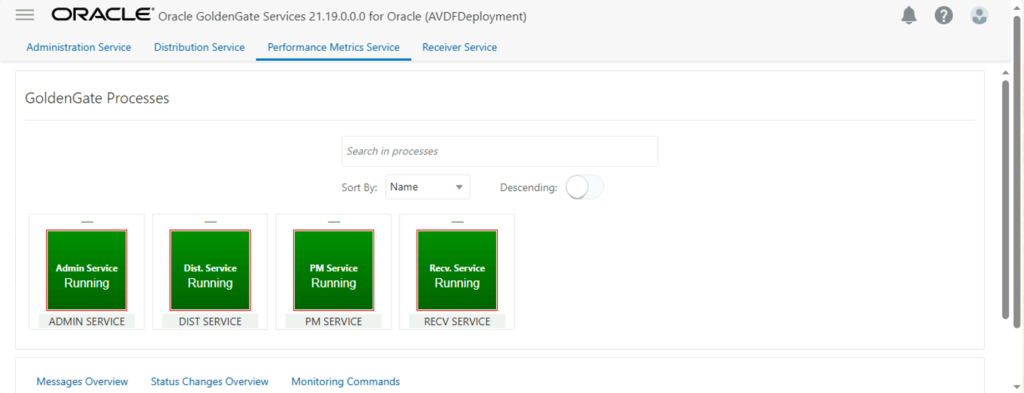Open the help question mark icon
The image size is (1024, 393).
pos(944,16)
